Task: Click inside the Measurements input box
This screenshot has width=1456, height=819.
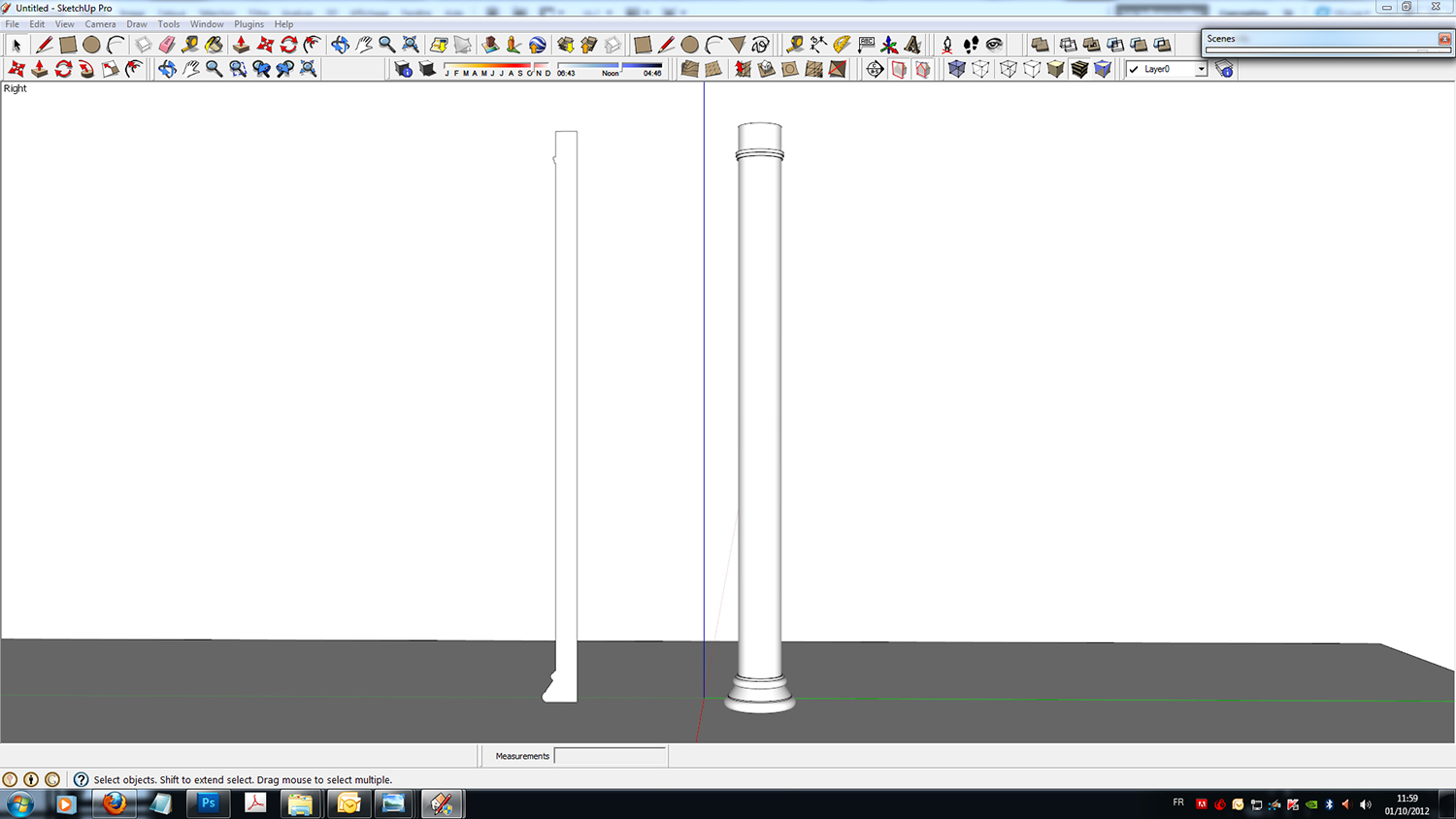Action: click(610, 756)
